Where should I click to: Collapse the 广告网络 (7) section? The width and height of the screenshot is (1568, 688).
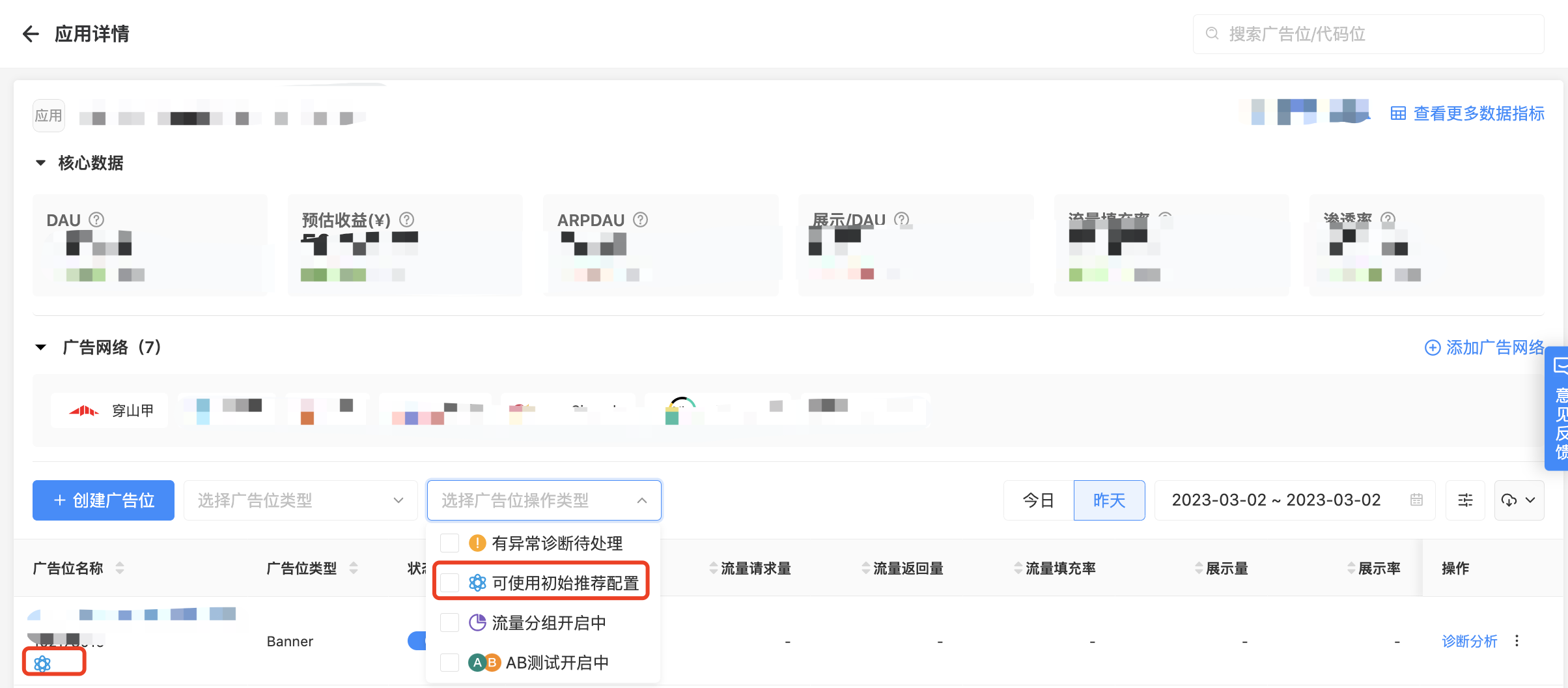(41, 347)
